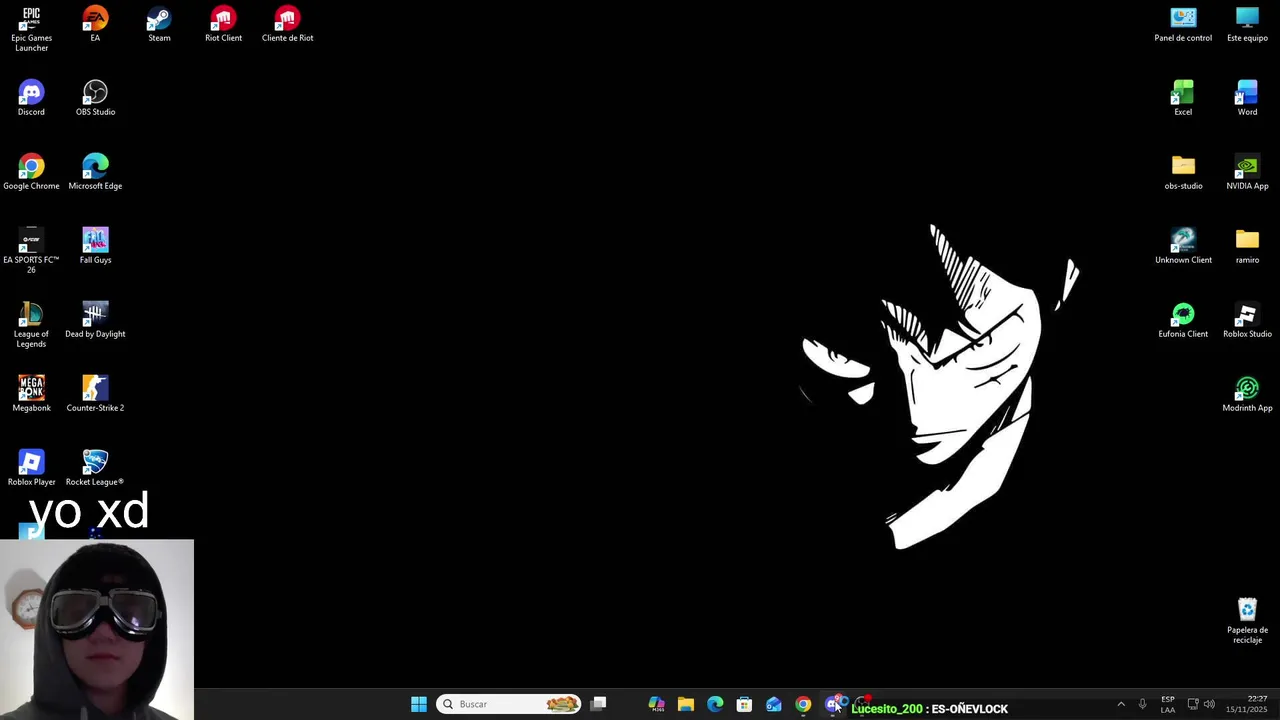Open the Discord desktop shortcut

pos(31,99)
